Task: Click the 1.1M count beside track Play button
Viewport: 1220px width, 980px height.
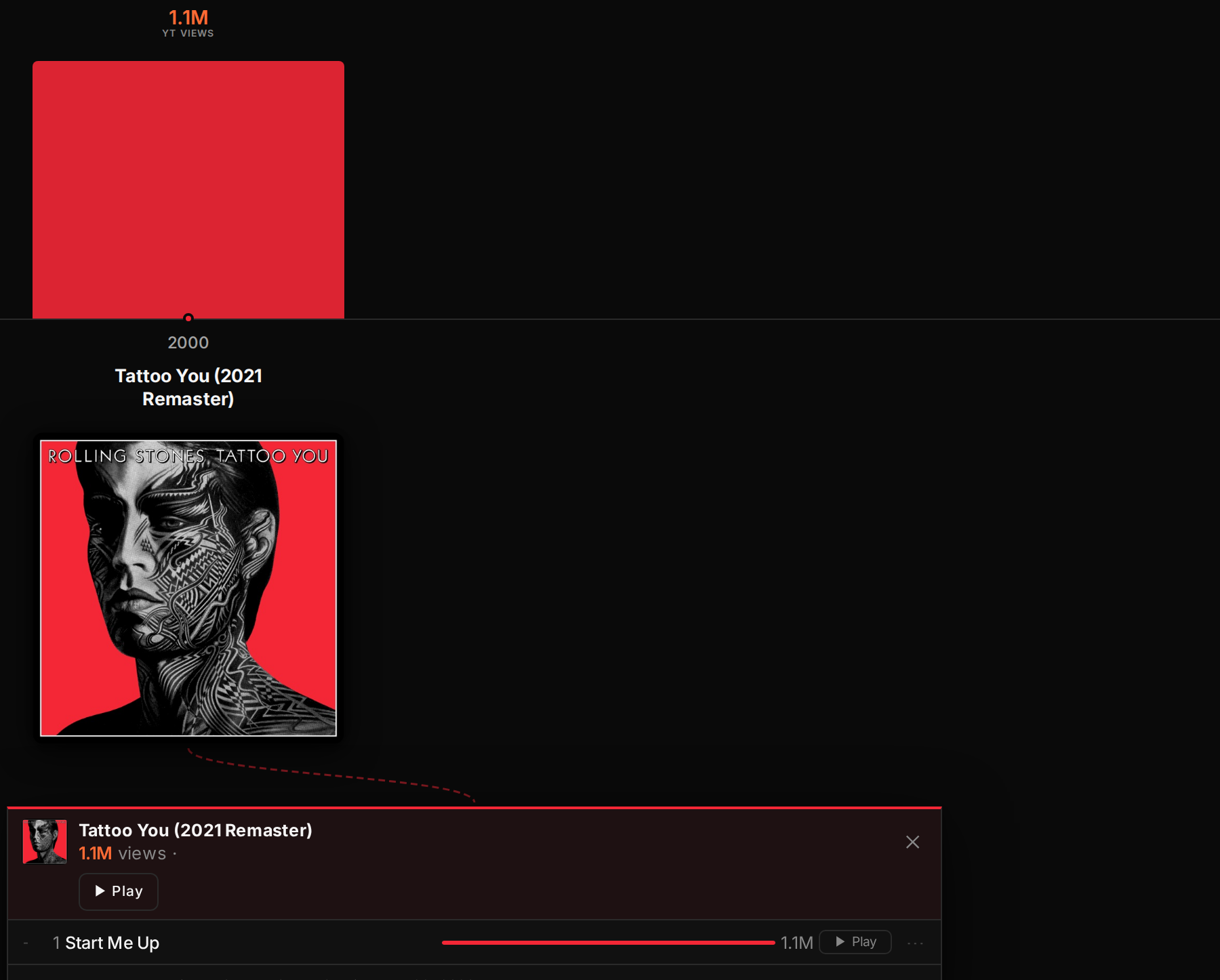Action: [796, 943]
